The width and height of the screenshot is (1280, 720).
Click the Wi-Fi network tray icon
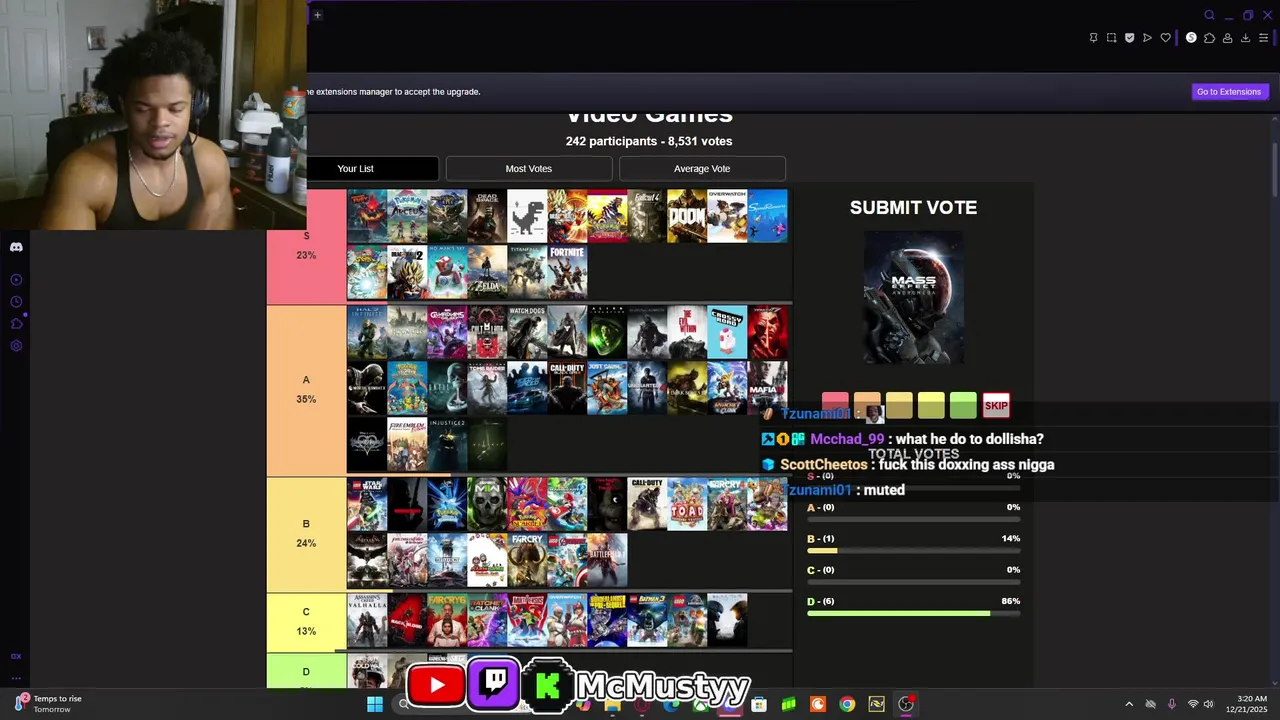[x=1192, y=704]
